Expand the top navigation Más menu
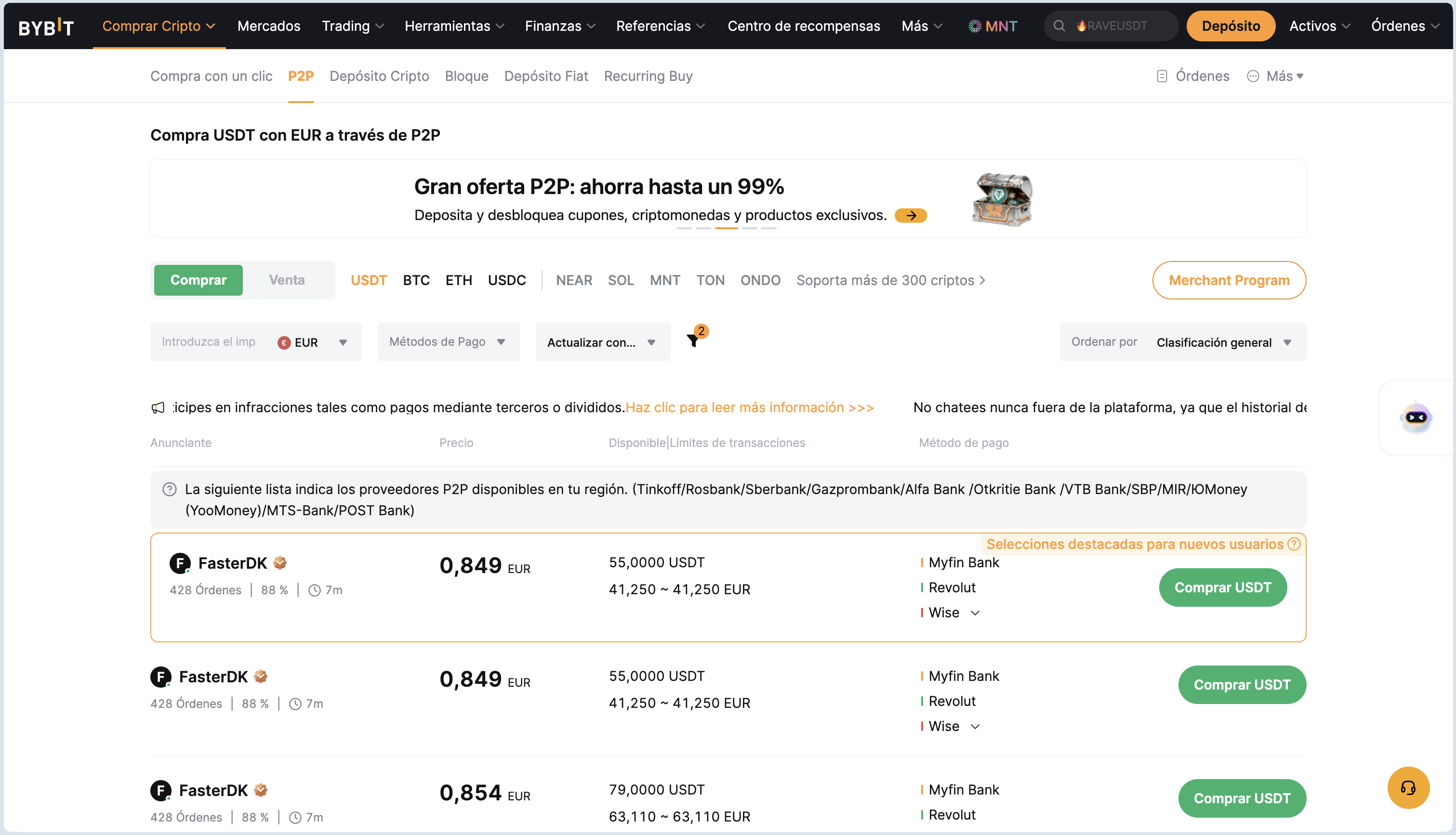1456x835 pixels. 922,26
